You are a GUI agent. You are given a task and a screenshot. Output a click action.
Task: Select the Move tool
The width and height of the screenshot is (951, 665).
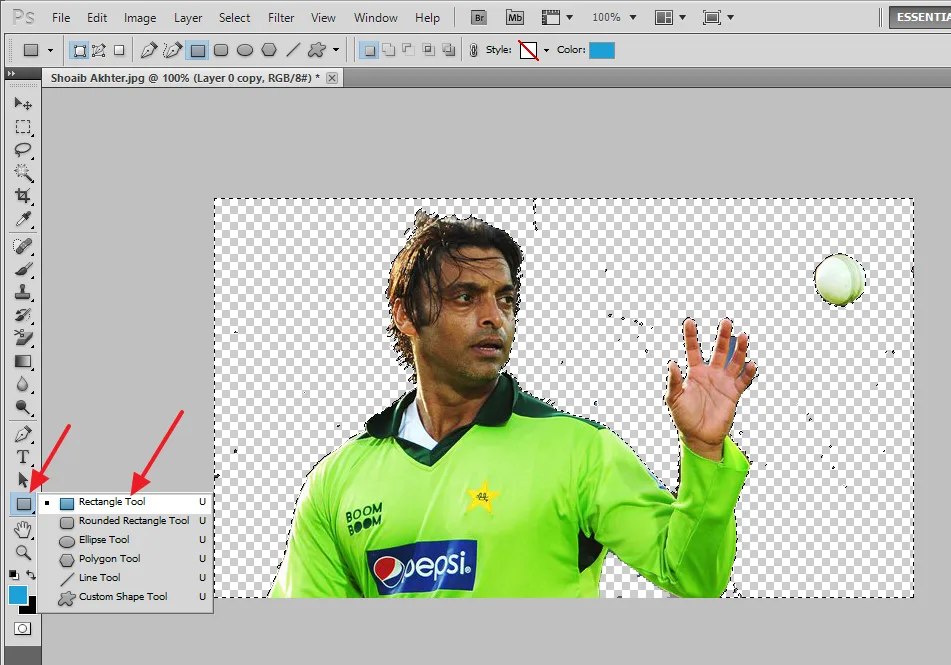pyautogui.click(x=23, y=103)
